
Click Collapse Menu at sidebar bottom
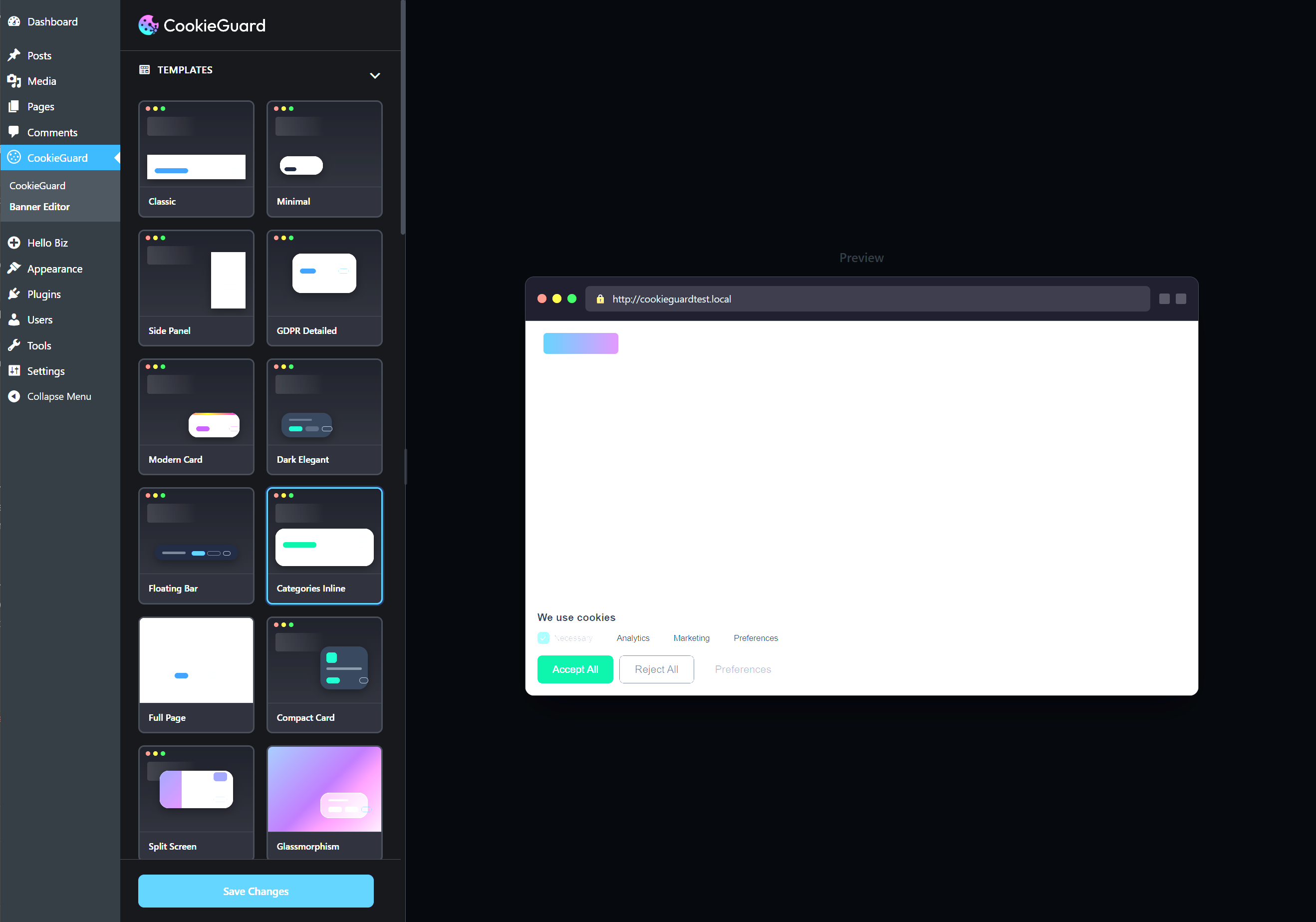14,396
